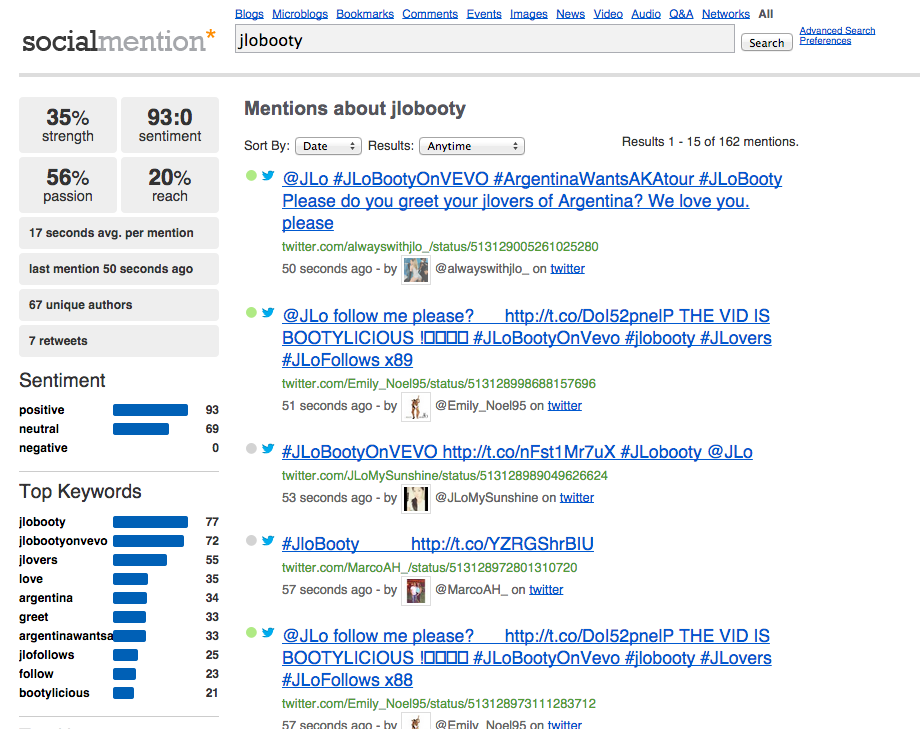Click the socialmention logo

click(118, 41)
